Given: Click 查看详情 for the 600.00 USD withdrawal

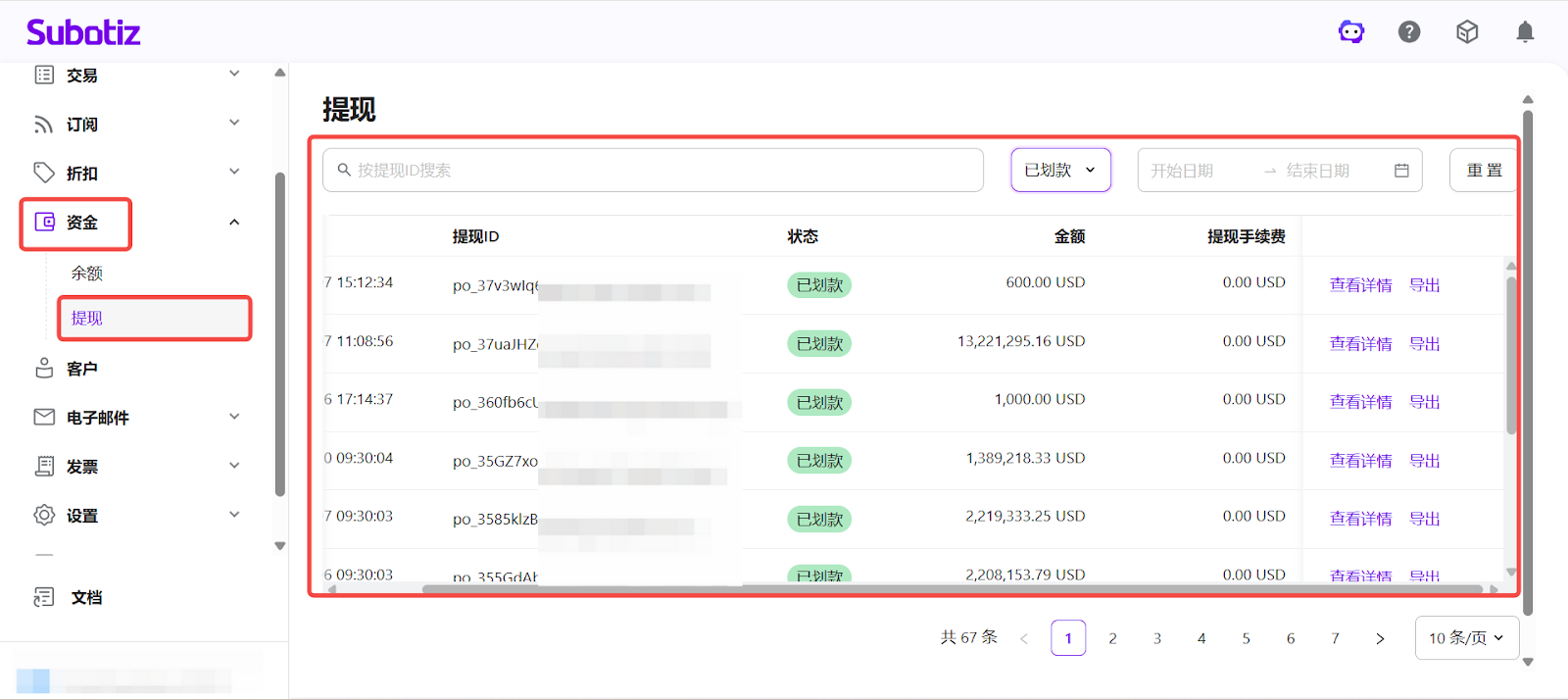Looking at the screenshot, I should pos(1360,285).
